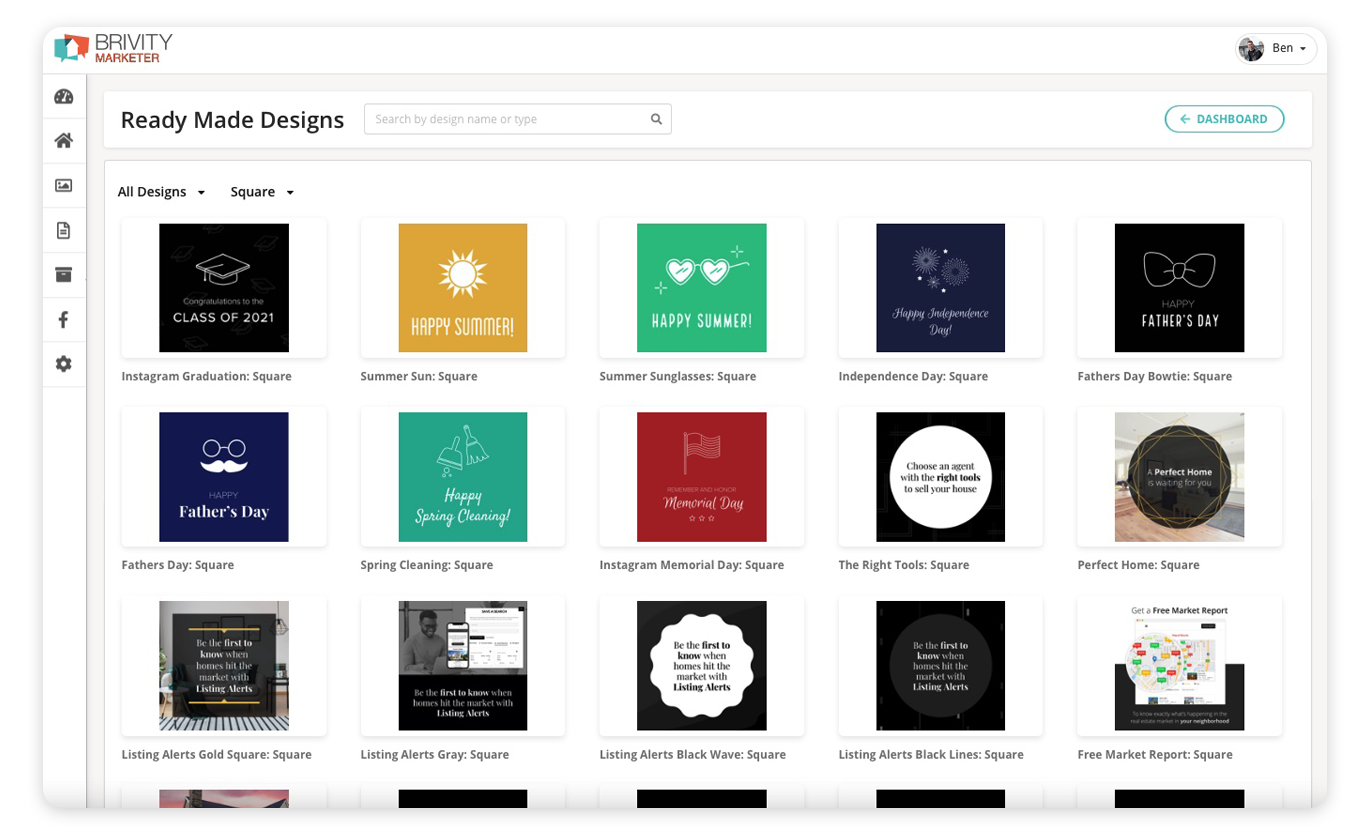Click 'The Right Tools: Square' label
The width and height of the screenshot is (1370, 834).
click(x=904, y=565)
